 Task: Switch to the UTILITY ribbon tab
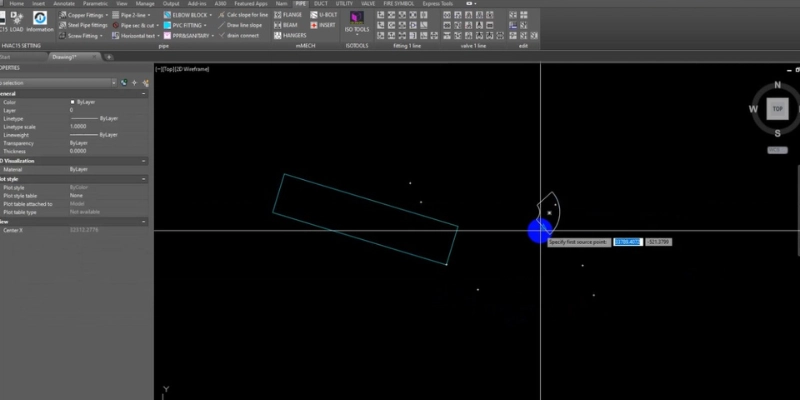click(x=344, y=4)
